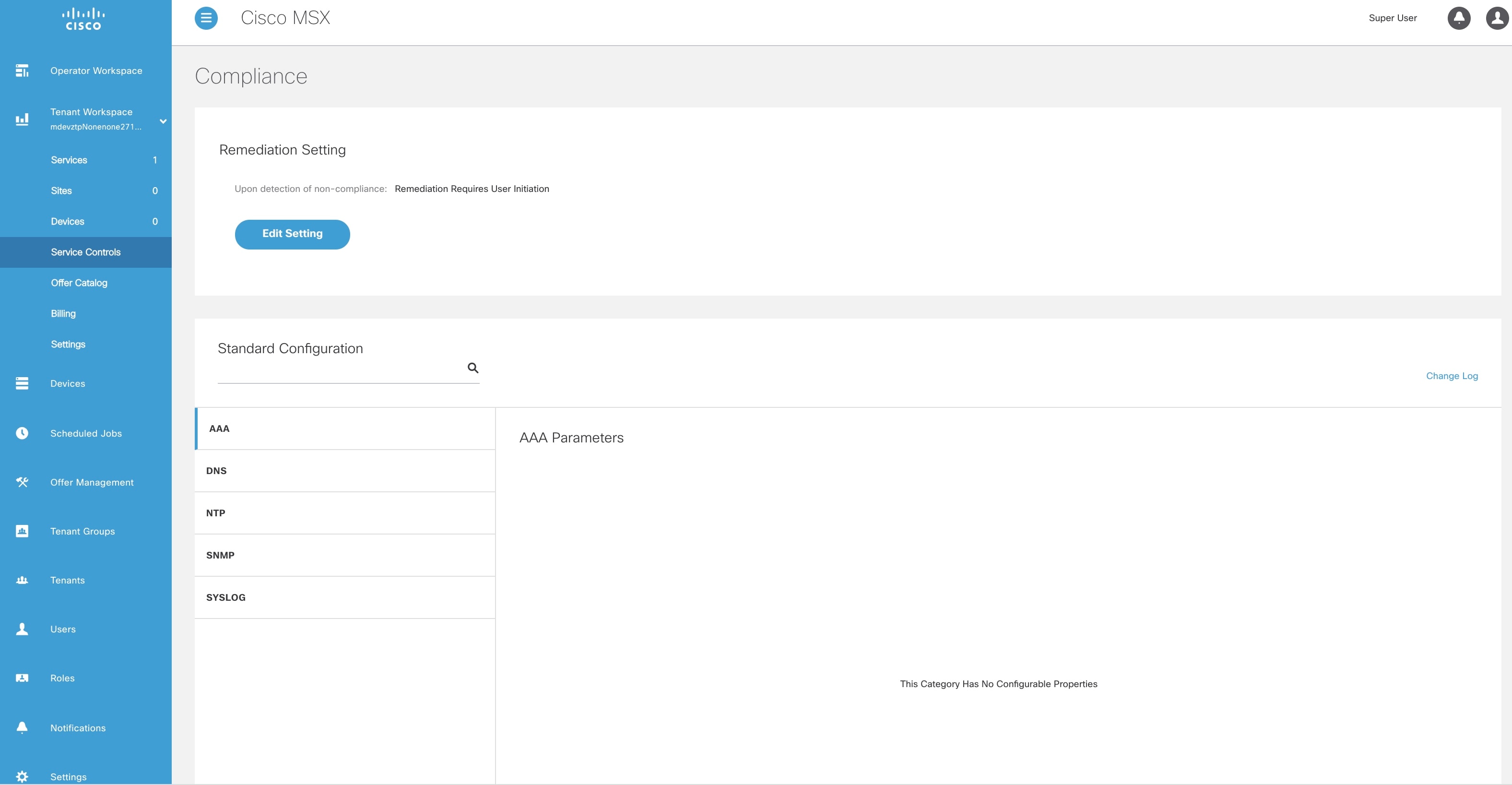Click 'Remediation Requires User Initiation' text
This screenshot has height=785, width=1512.
pos(472,189)
